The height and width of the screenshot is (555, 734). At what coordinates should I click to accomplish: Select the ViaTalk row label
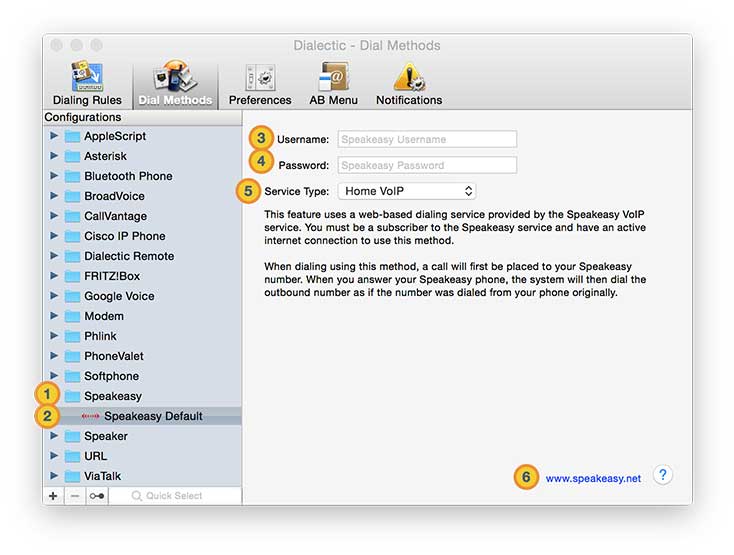click(103, 476)
